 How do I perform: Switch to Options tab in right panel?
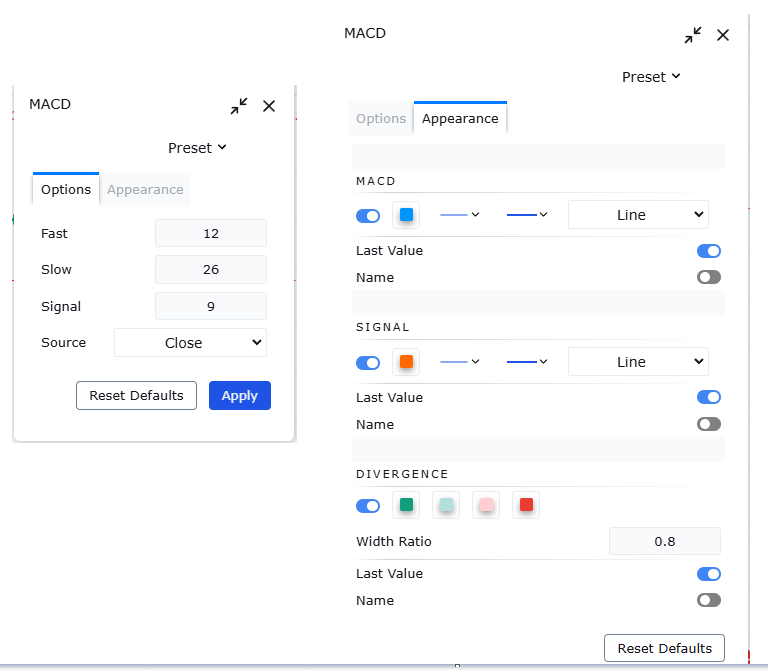click(381, 118)
